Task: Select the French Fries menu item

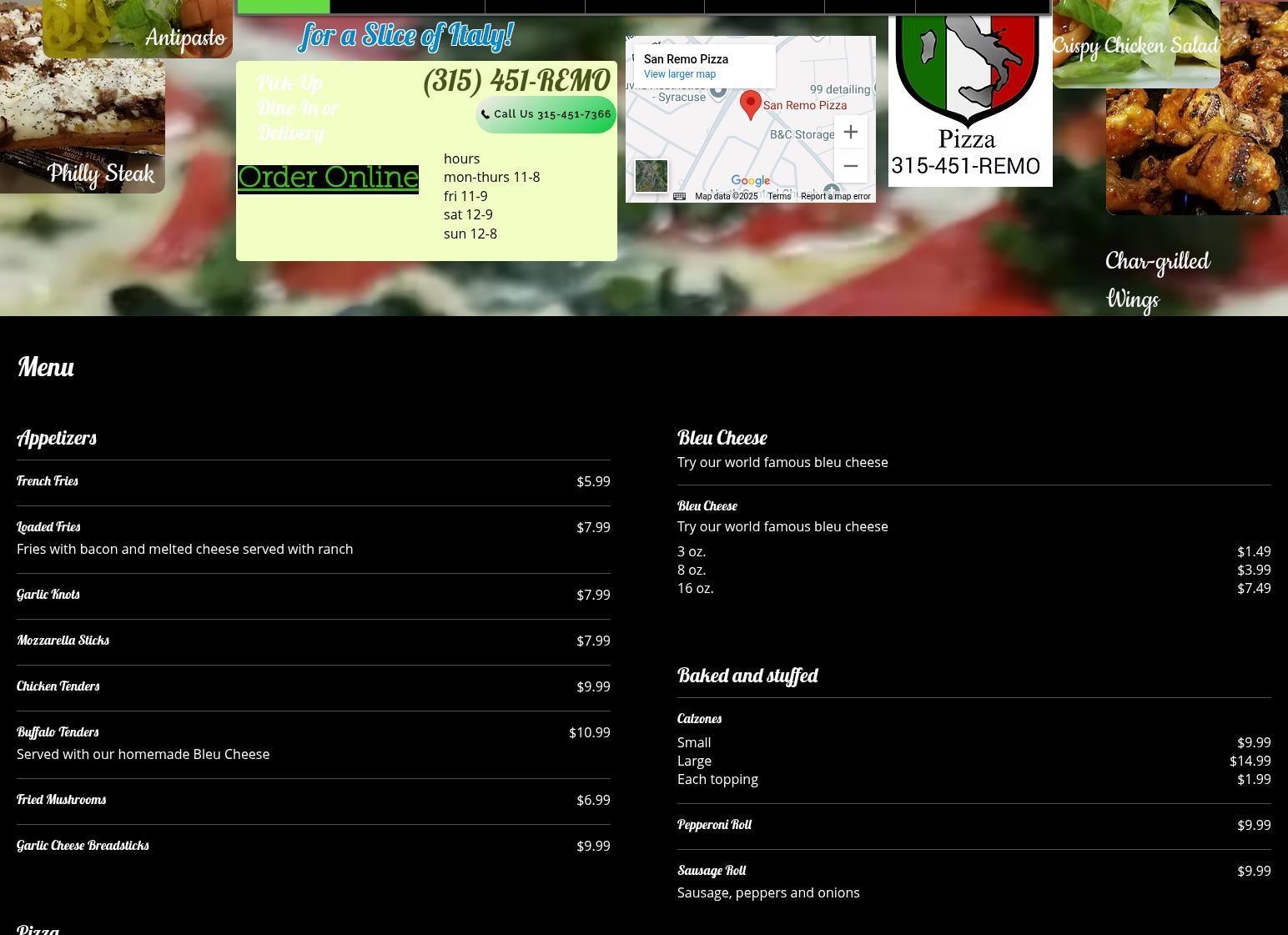Action: 48,481
